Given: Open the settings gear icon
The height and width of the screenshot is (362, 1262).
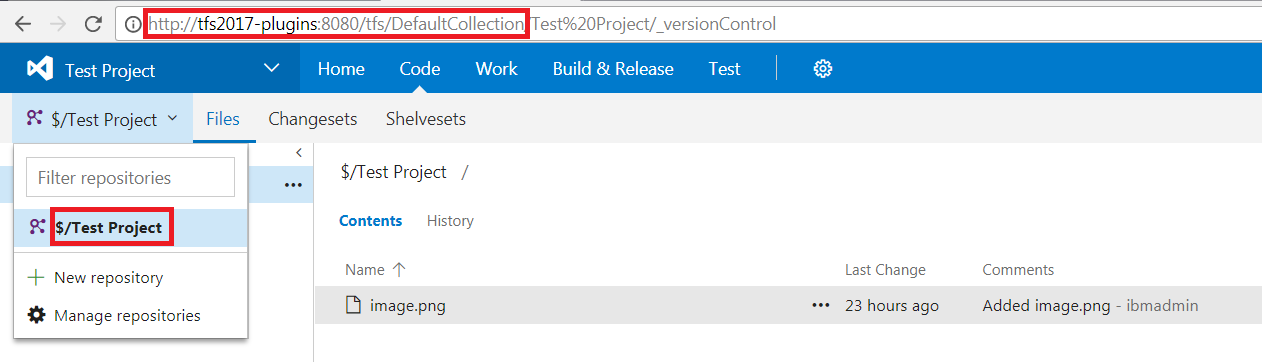Looking at the screenshot, I should coord(823,69).
